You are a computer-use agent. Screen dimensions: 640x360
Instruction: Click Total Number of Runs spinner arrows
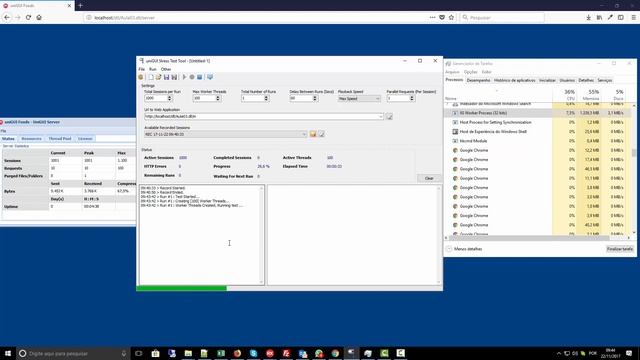click(266, 98)
